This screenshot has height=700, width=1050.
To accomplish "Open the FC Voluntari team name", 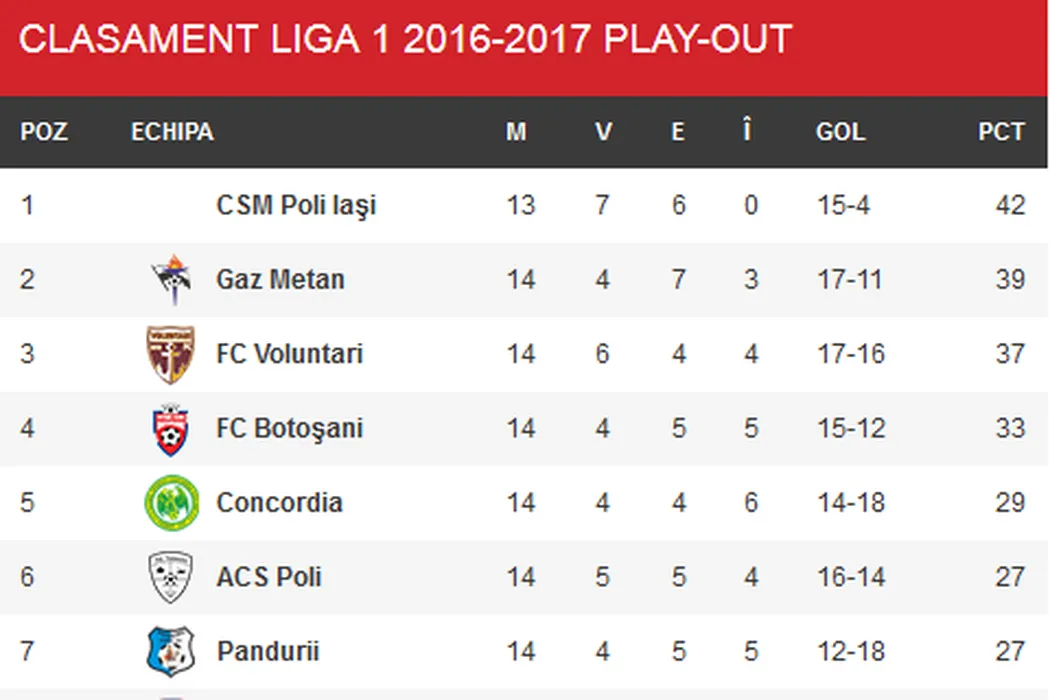I will 289,354.
